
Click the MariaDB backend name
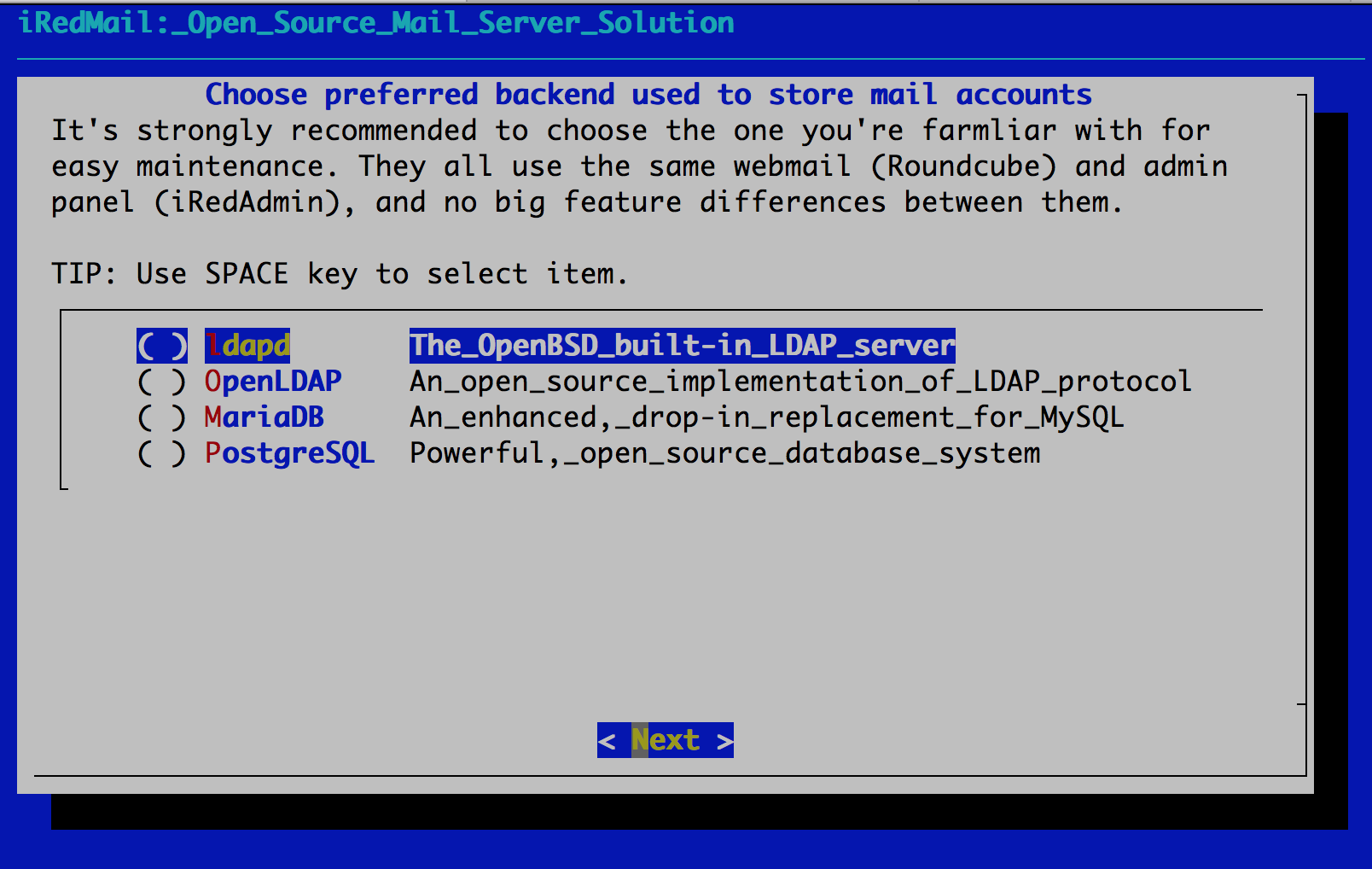click(265, 417)
